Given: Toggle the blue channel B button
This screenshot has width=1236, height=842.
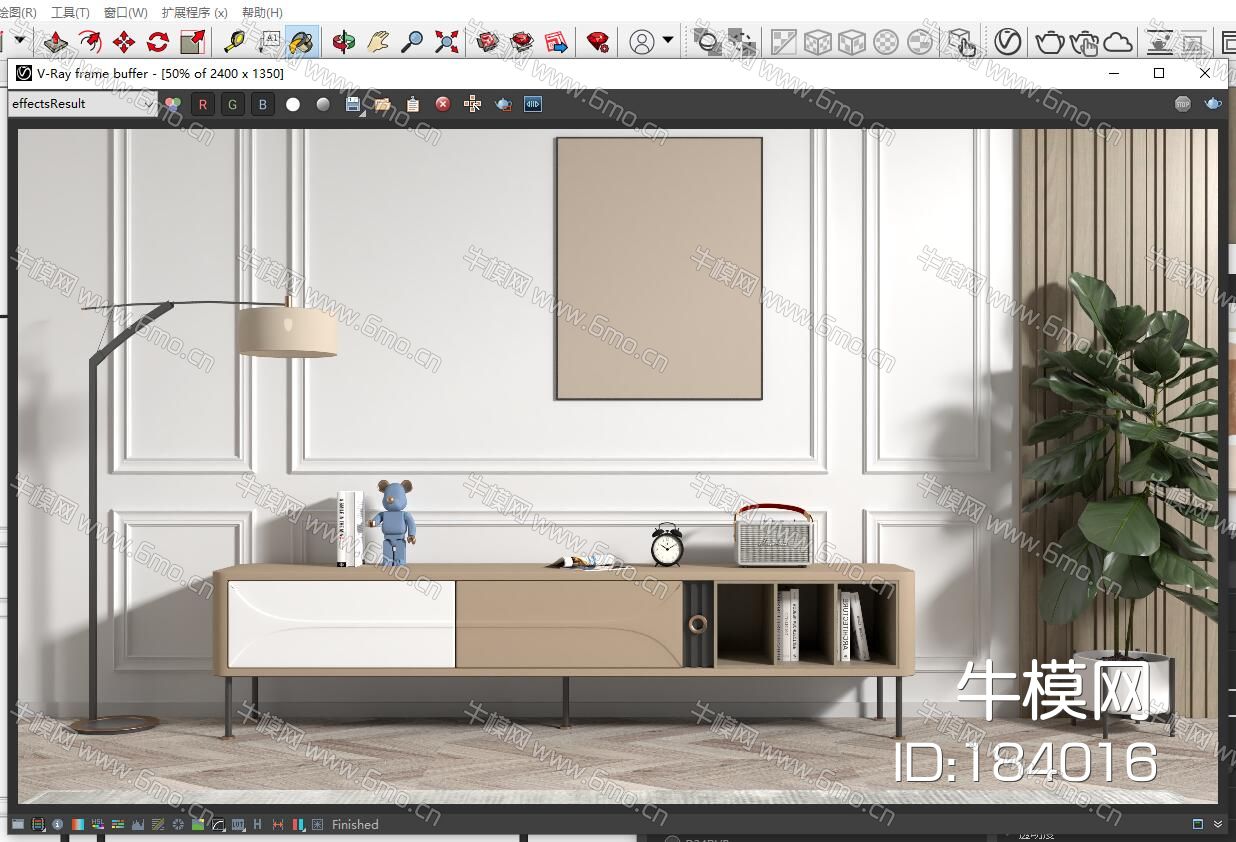Looking at the screenshot, I should (262, 104).
